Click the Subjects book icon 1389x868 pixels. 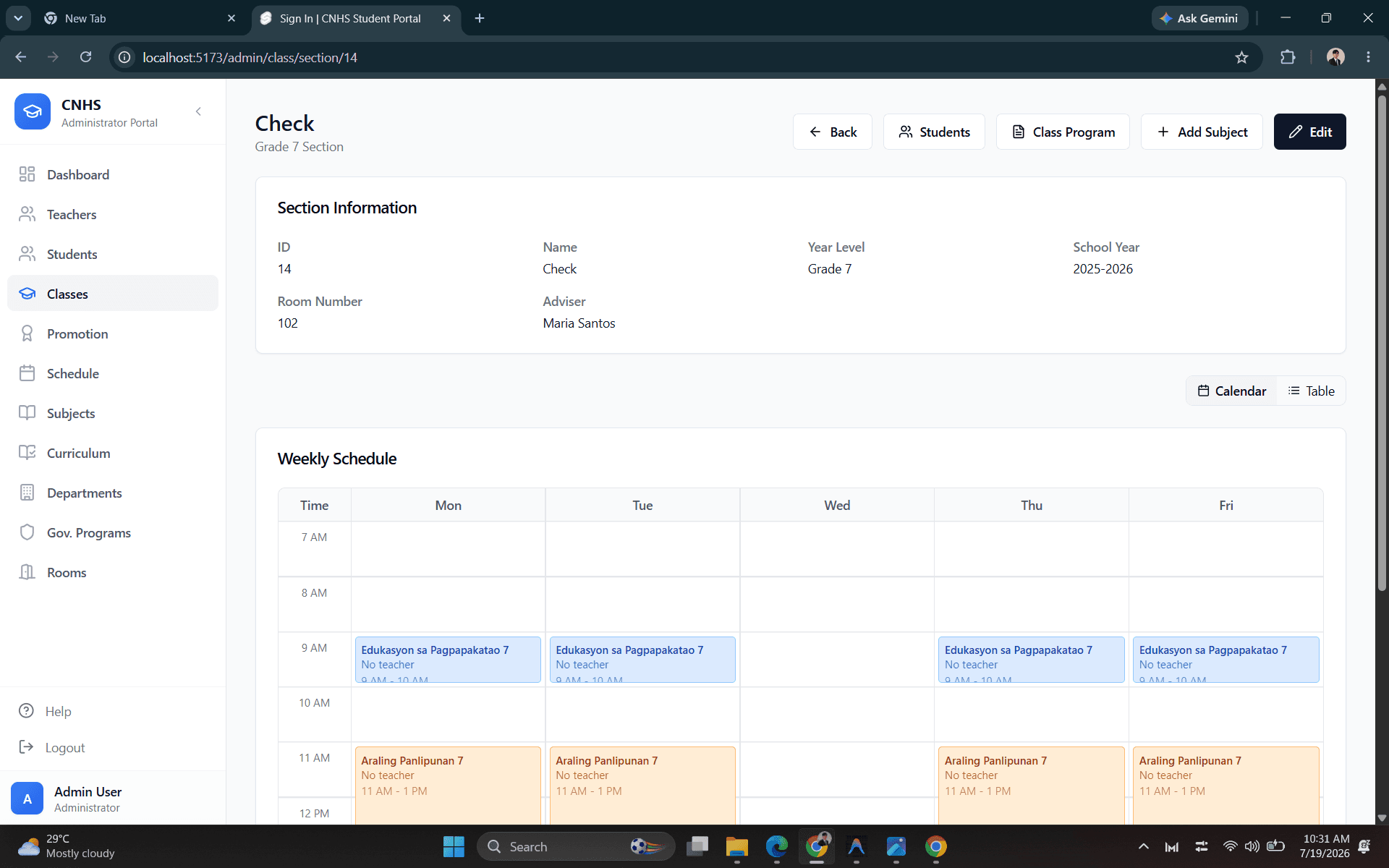tap(27, 413)
